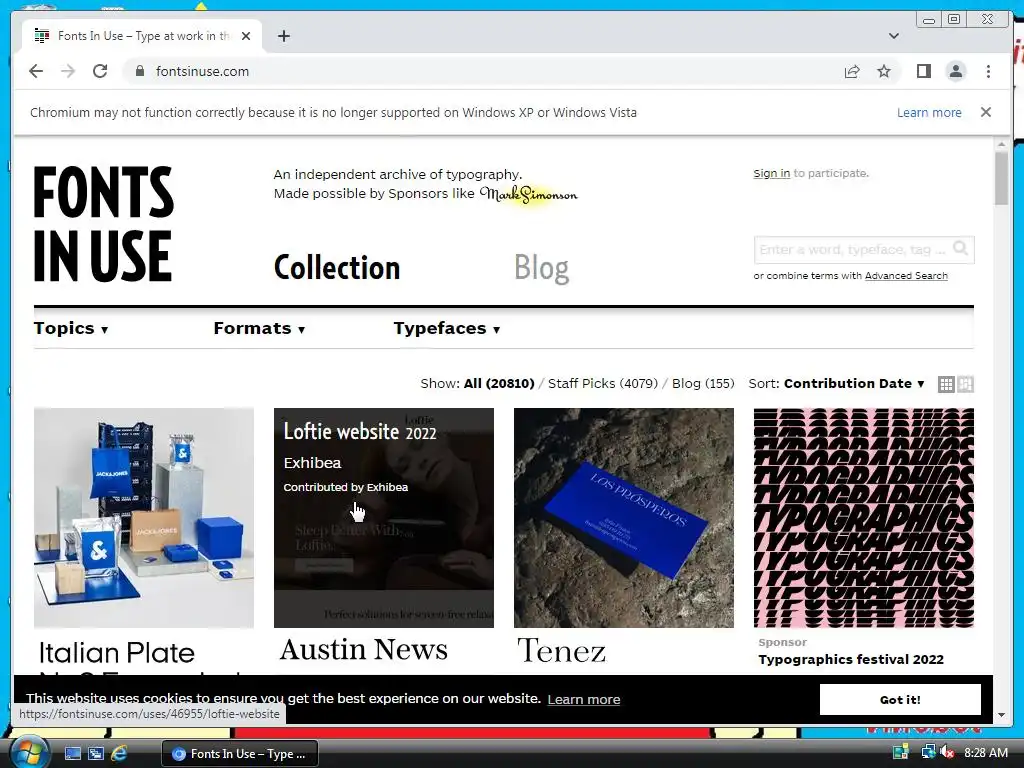Open a new browser tab
This screenshot has height=768, width=1024.
coord(283,36)
